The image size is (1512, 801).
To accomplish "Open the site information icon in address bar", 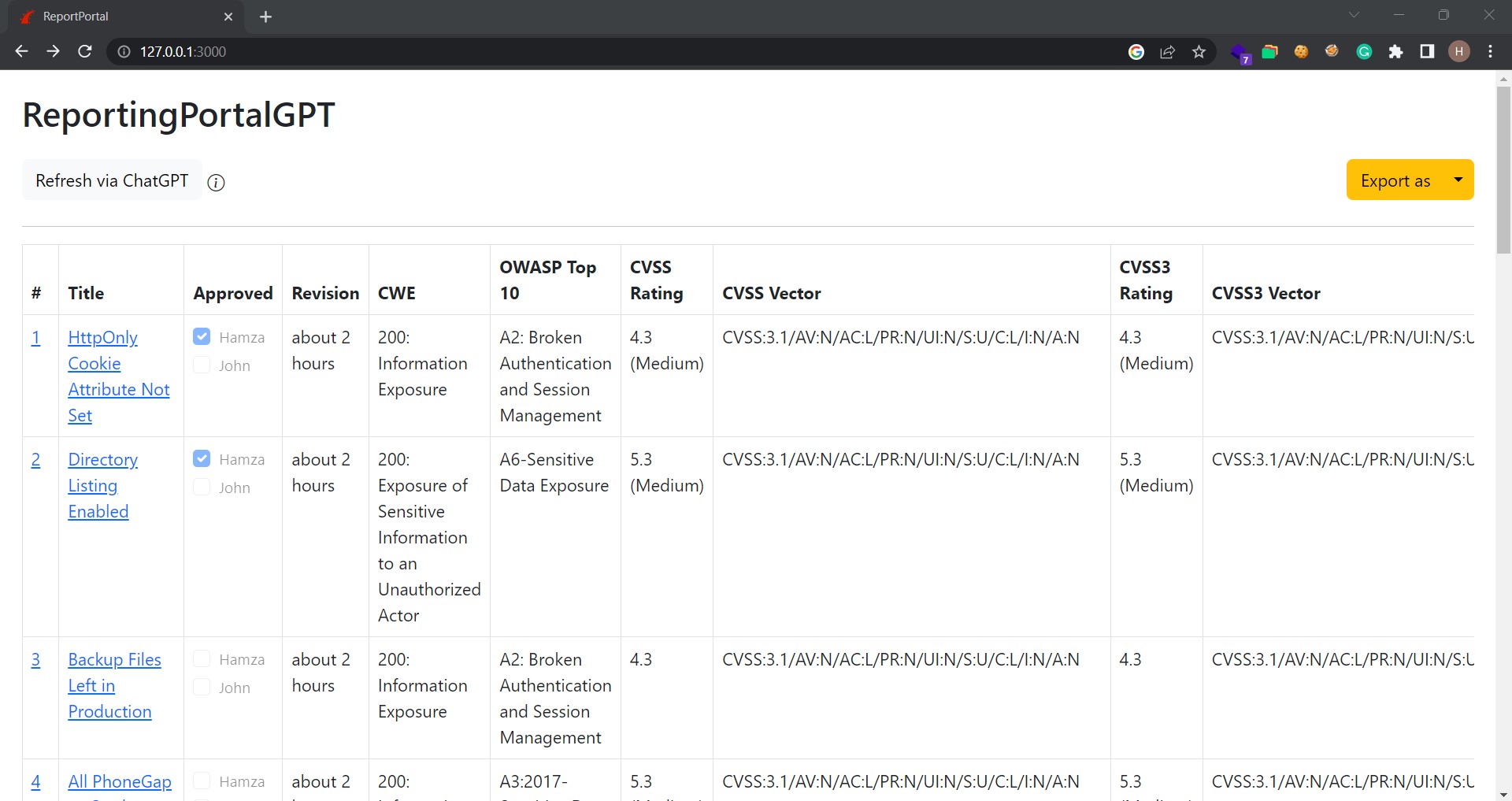I will [124, 51].
